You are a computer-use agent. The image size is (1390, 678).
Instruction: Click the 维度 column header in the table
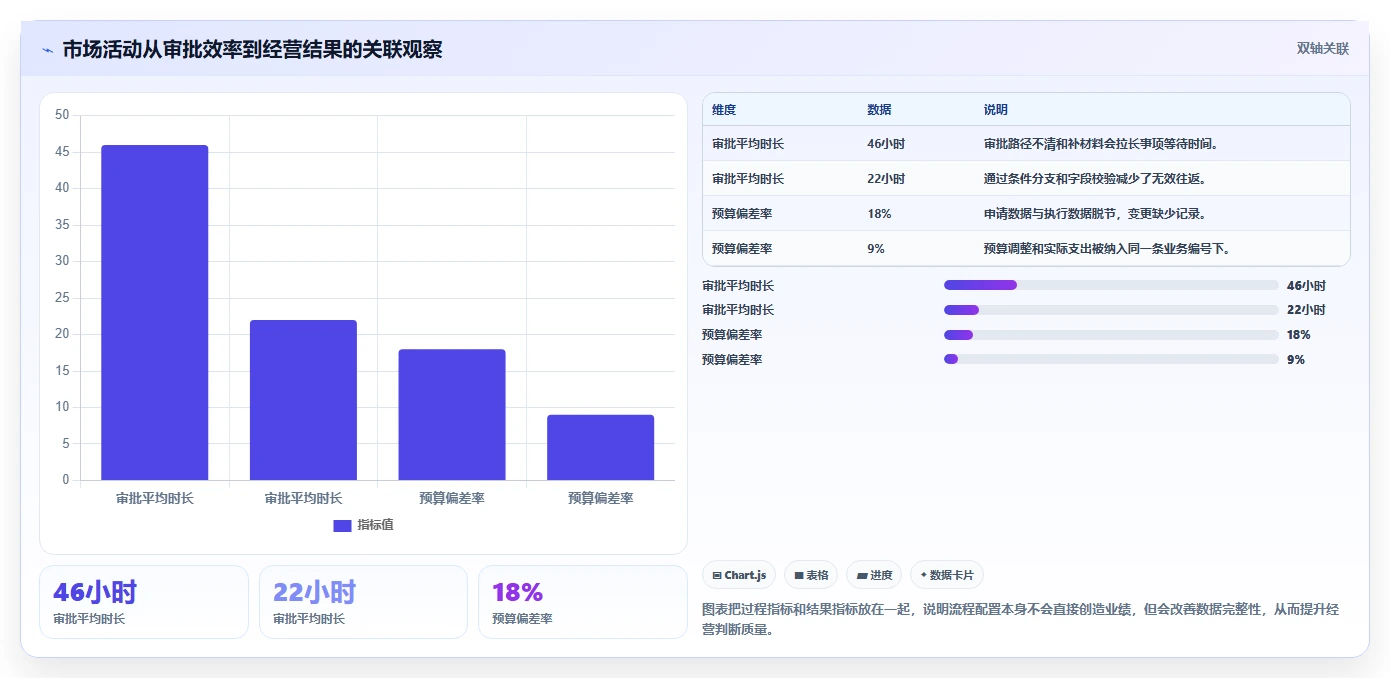[724, 110]
